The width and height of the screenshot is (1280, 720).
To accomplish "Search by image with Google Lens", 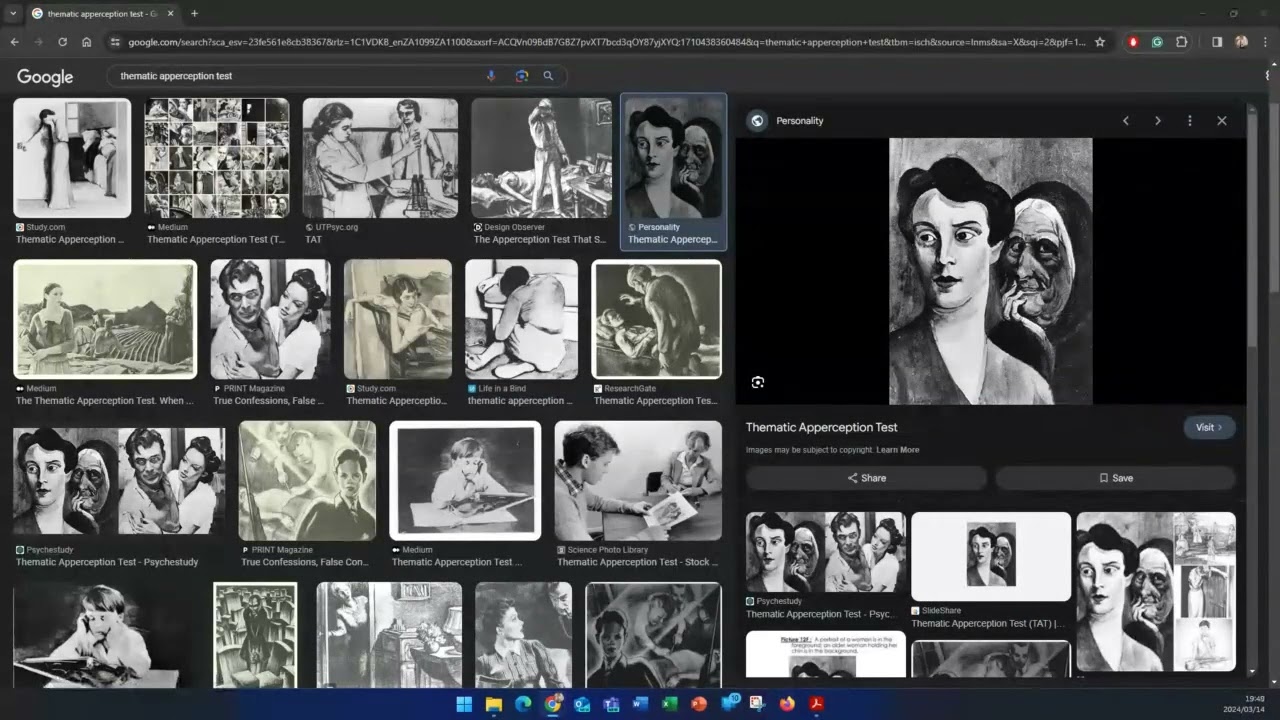I will [521, 76].
